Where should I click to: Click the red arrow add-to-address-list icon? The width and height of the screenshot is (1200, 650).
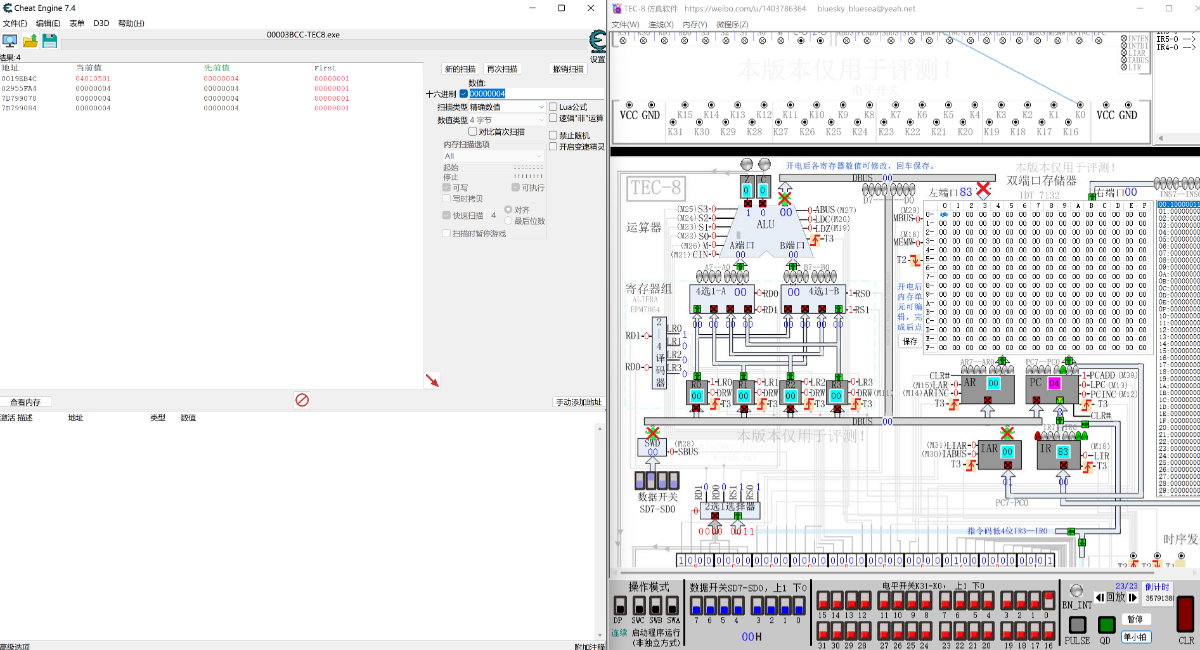432,380
